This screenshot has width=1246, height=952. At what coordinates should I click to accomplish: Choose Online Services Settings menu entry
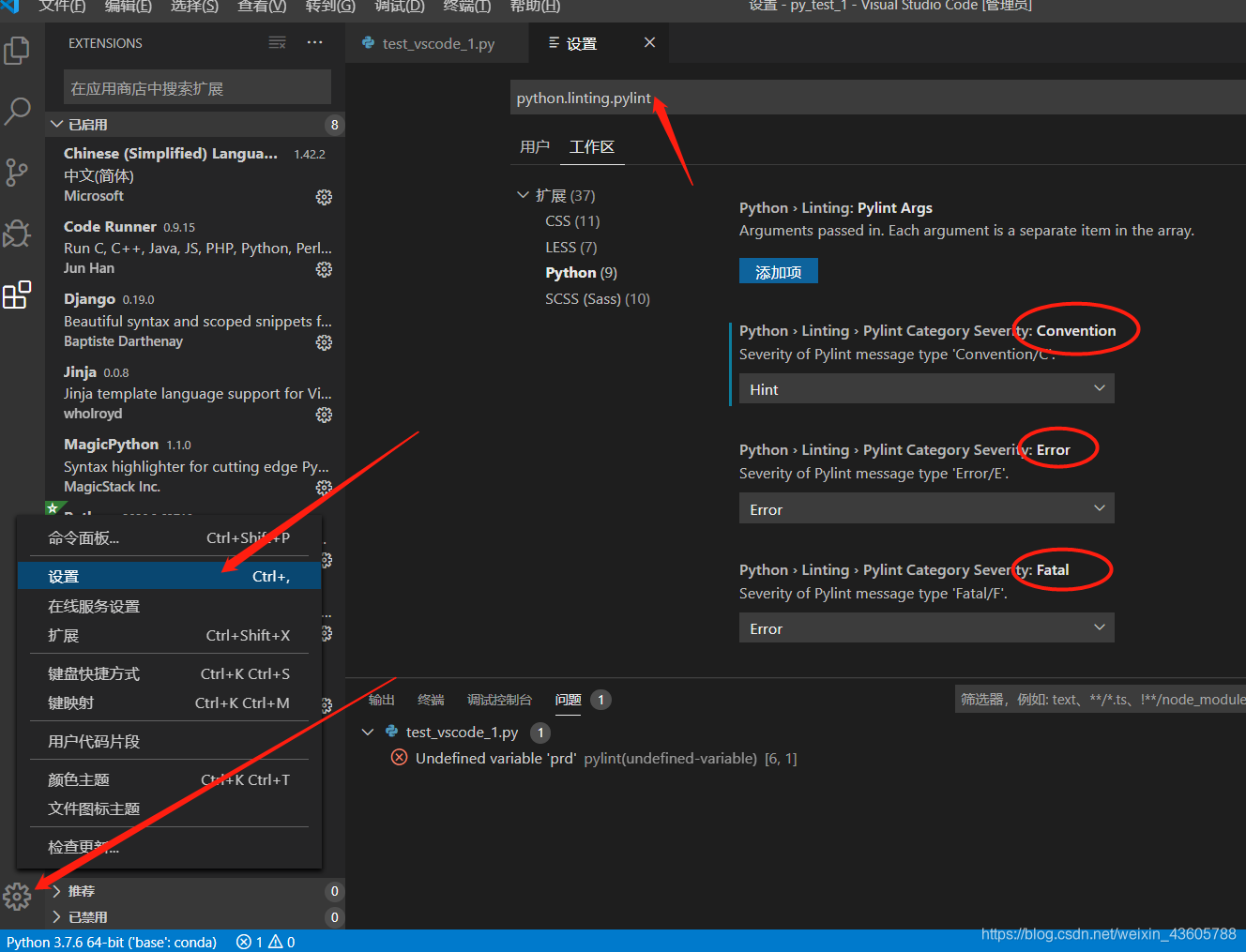169,606
